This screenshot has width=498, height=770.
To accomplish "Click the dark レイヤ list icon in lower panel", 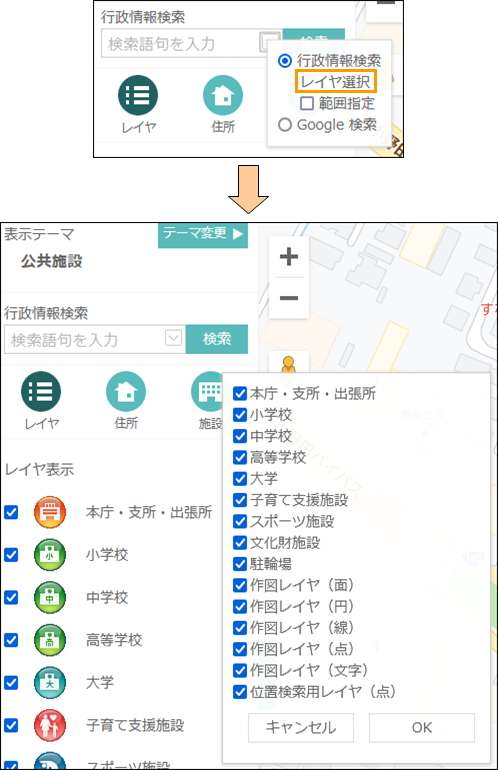I will (x=41, y=391).
